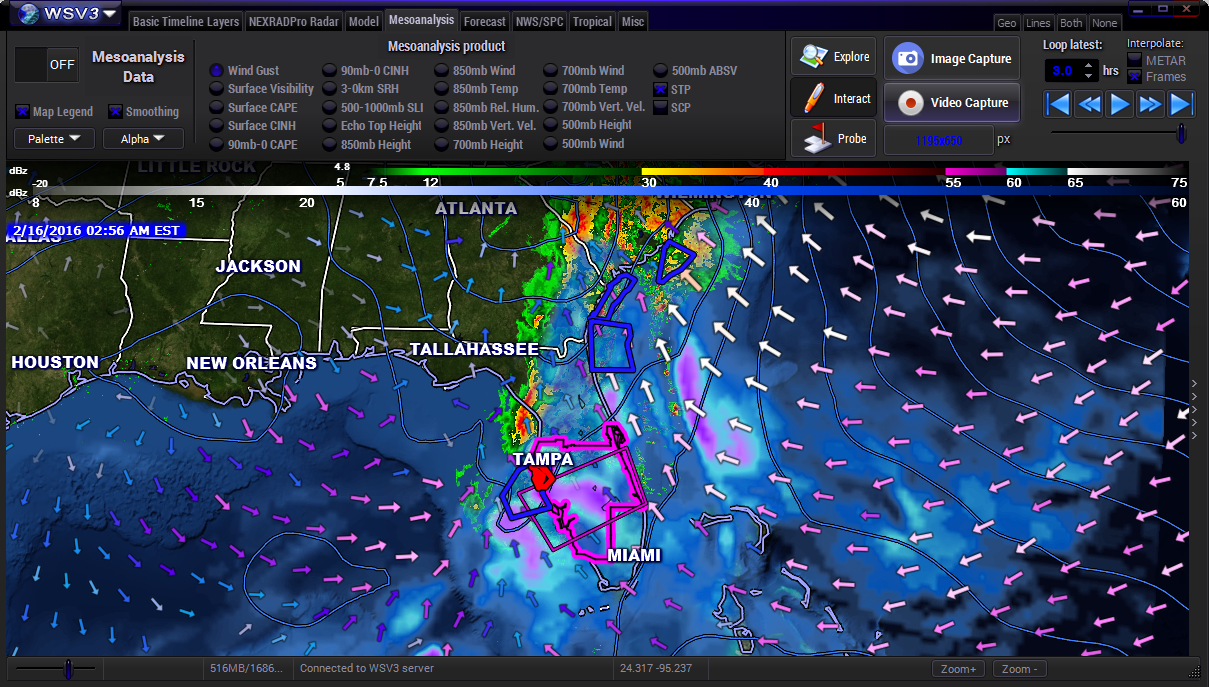This screenshot has height=687, width=1209.
Task: Select the 700mb Height product
Action: pos(442,144)
